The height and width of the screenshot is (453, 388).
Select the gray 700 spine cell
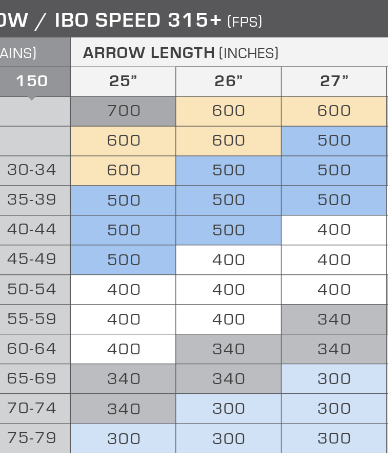(x=123, y=111)
